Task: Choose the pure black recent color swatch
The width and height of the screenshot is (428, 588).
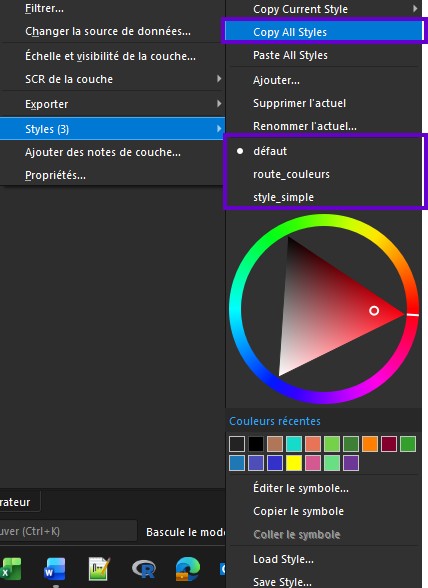Action: pos(256,444)
